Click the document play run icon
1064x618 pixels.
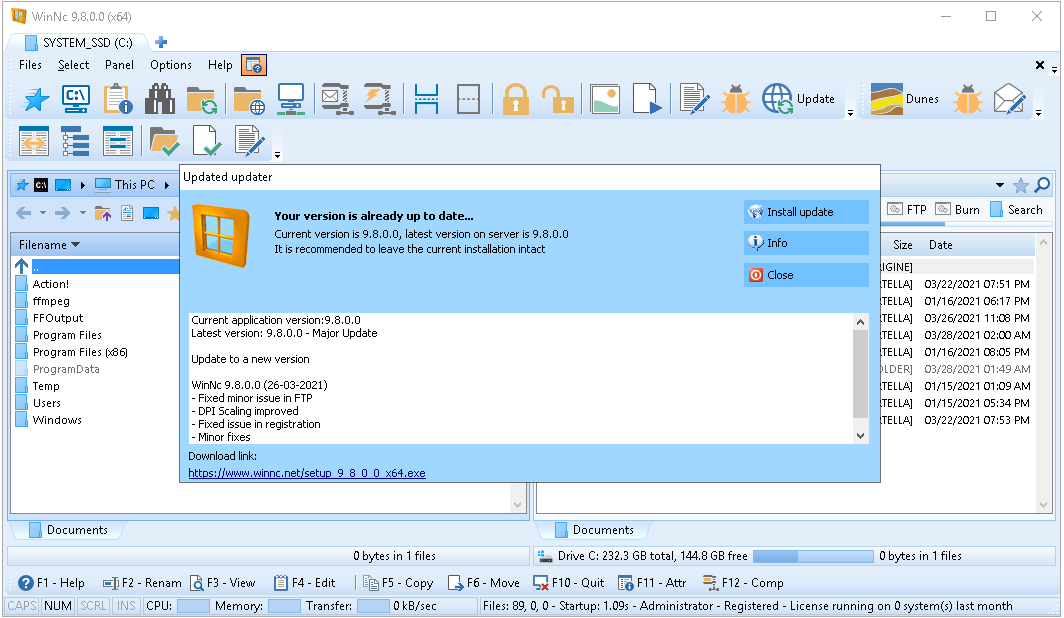pyautogui.click(x=646, y=99)
